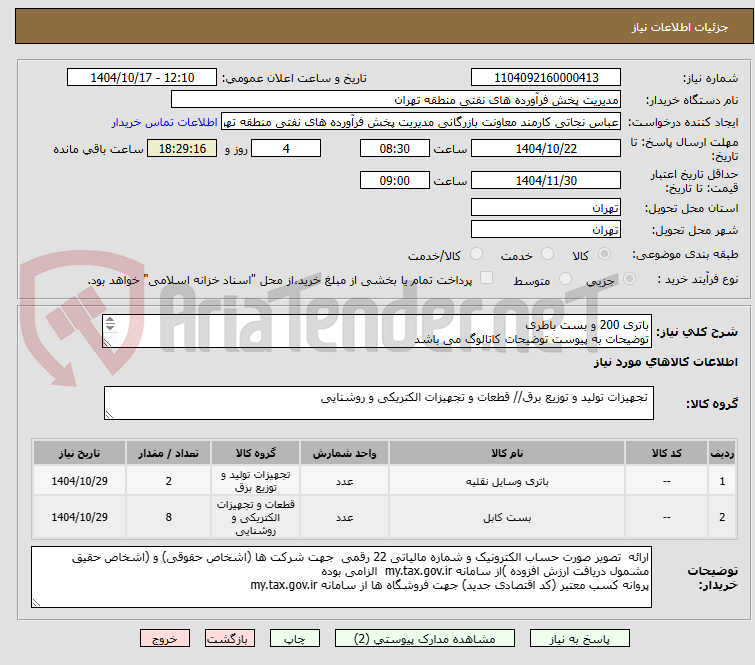Click اطلاعات کالاهای مورد نیاز heading
Image resolution: width=755 pixels, height=665 pixels.
click(665, 362)
